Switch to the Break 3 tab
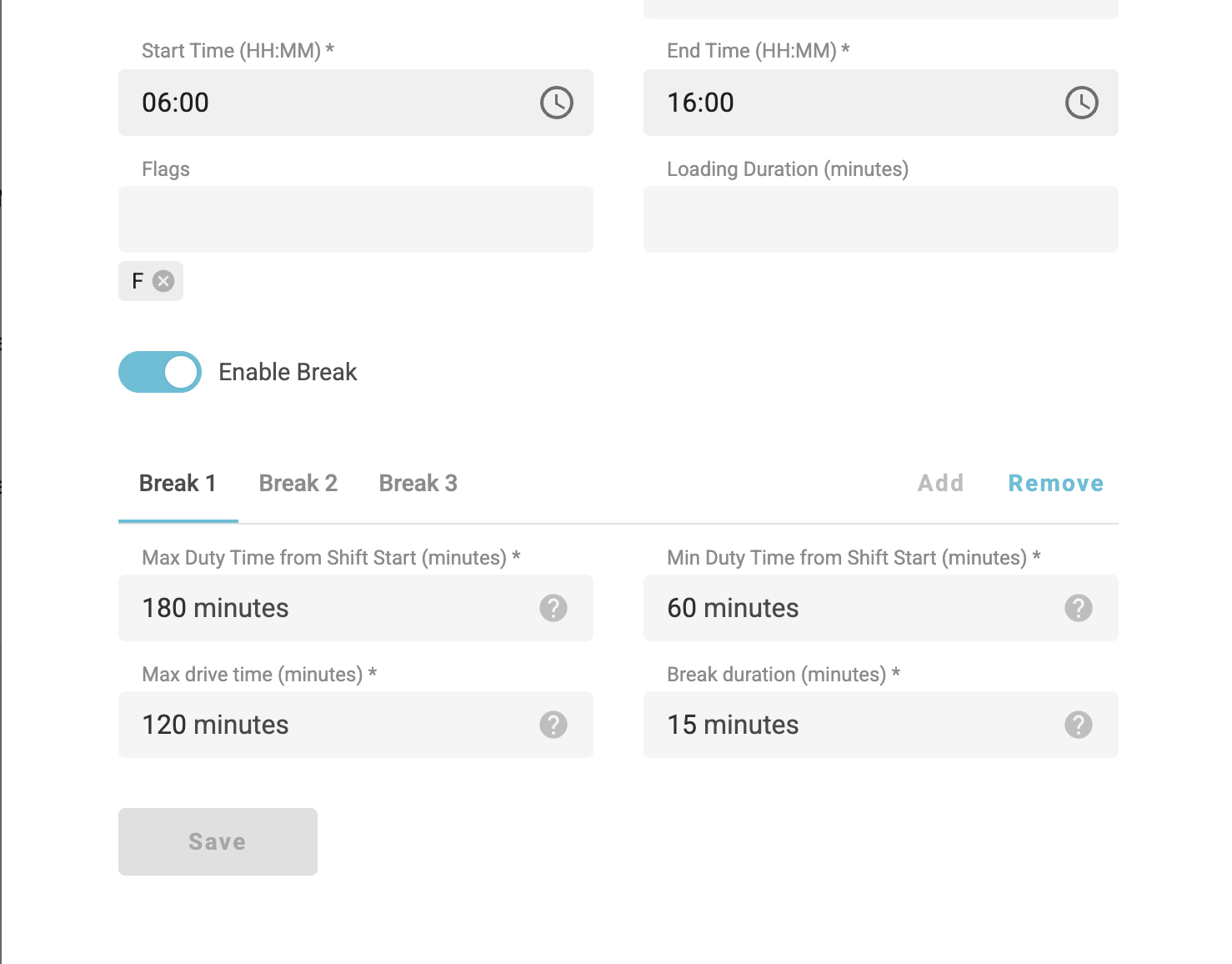Viewport: 1232px width, 964px height. pyautogui.click(x=418, y=484)
